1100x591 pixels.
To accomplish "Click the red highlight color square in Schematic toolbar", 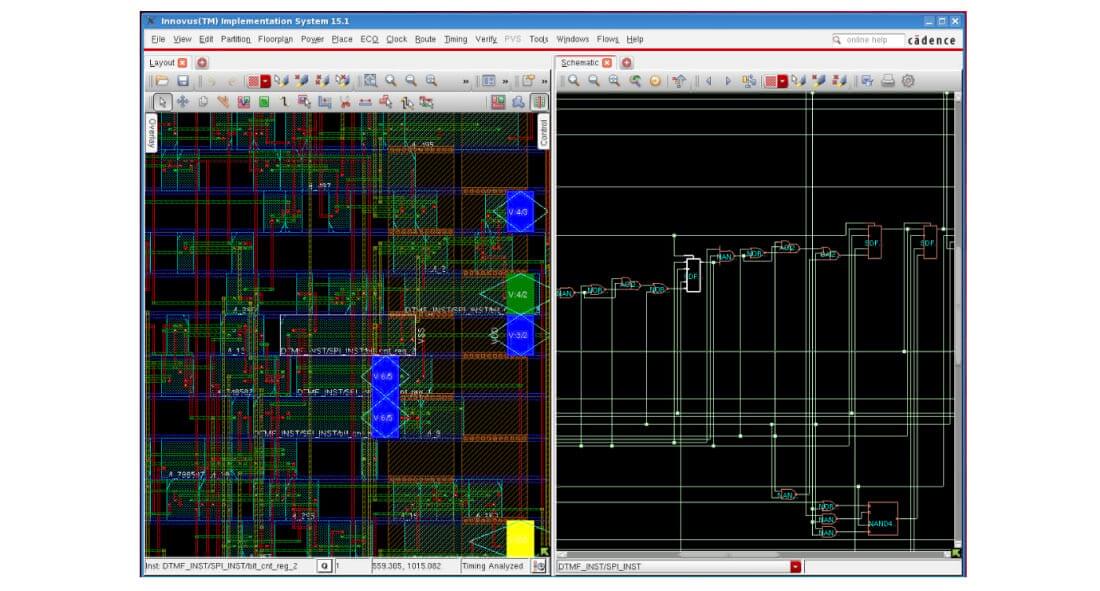I will (770, 81).
